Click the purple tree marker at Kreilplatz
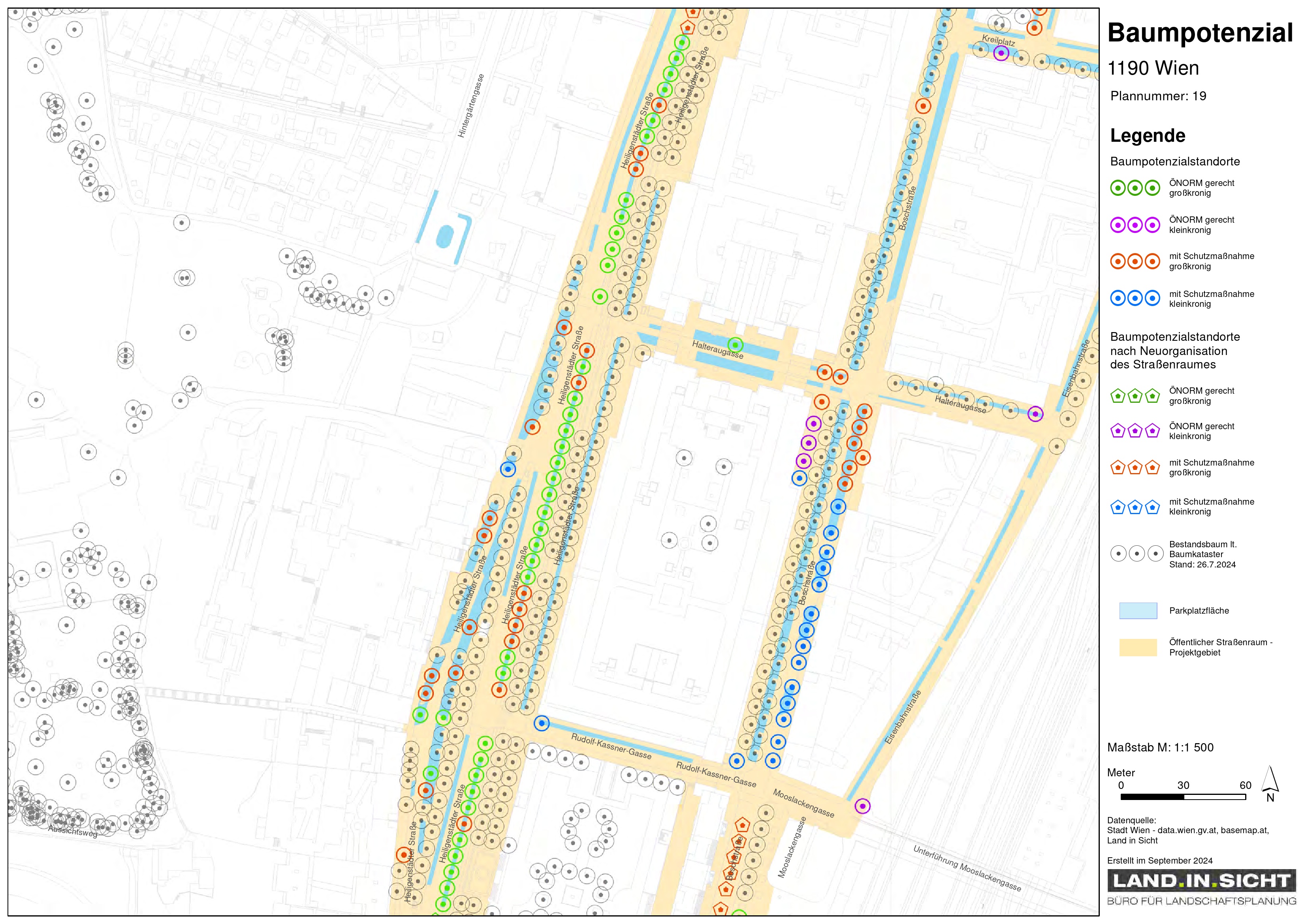The image size is (1306, 924). (x=1001, y=53)
